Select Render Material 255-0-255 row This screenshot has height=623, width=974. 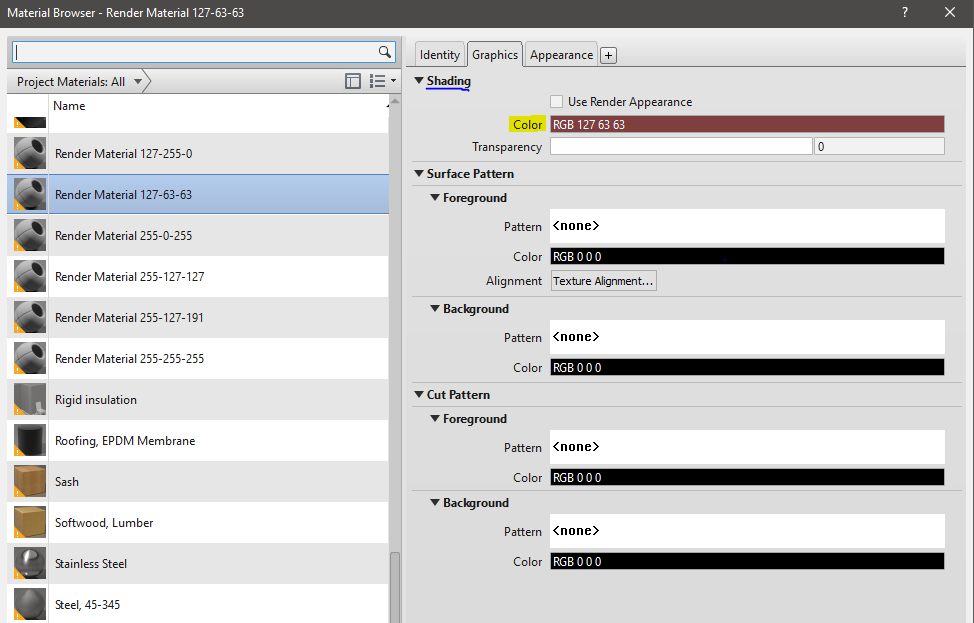pyautogui.click(x=198, y=235)
